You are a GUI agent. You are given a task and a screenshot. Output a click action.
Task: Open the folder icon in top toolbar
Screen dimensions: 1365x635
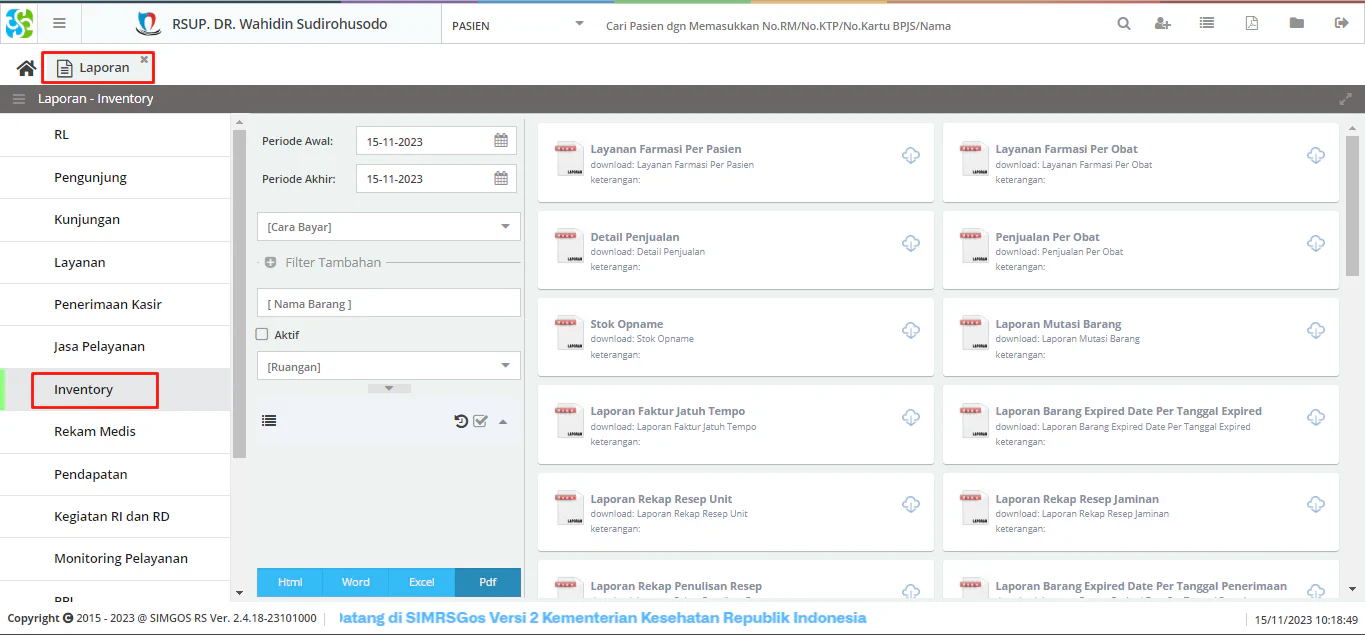click(x=1297, y=23)
